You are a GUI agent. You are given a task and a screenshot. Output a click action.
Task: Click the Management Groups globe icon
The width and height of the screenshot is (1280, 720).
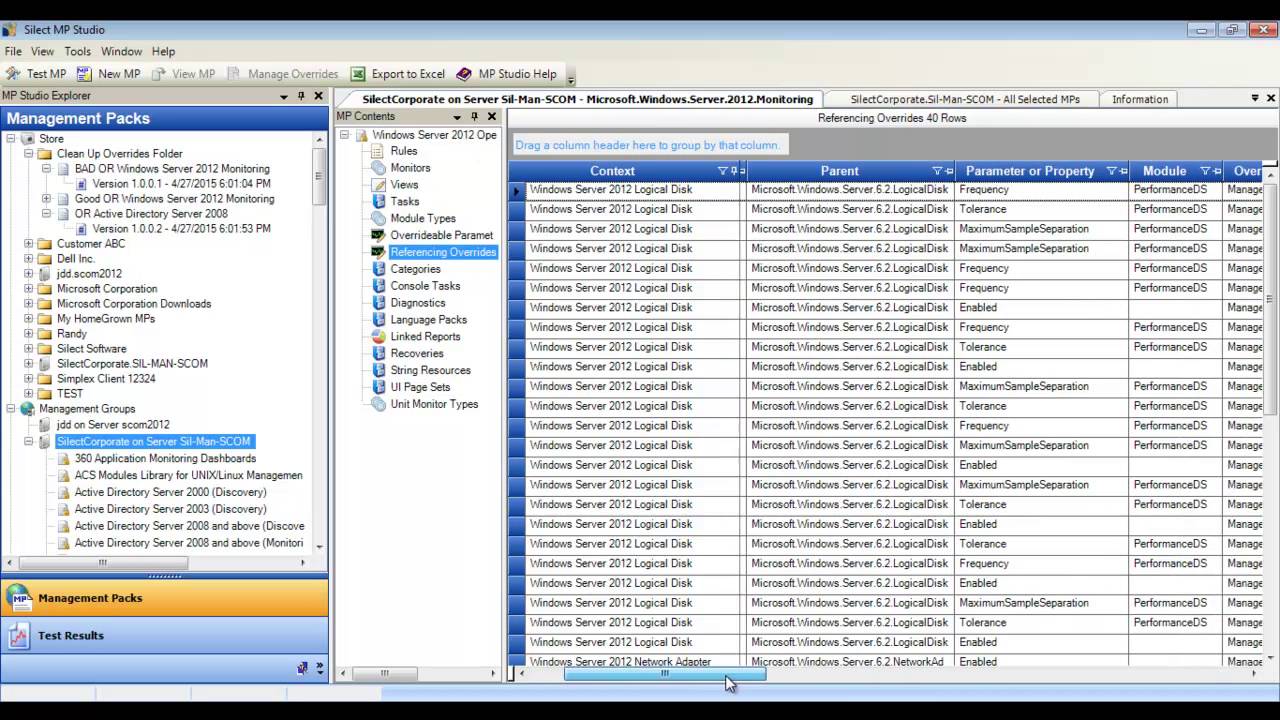coord(27,409)
